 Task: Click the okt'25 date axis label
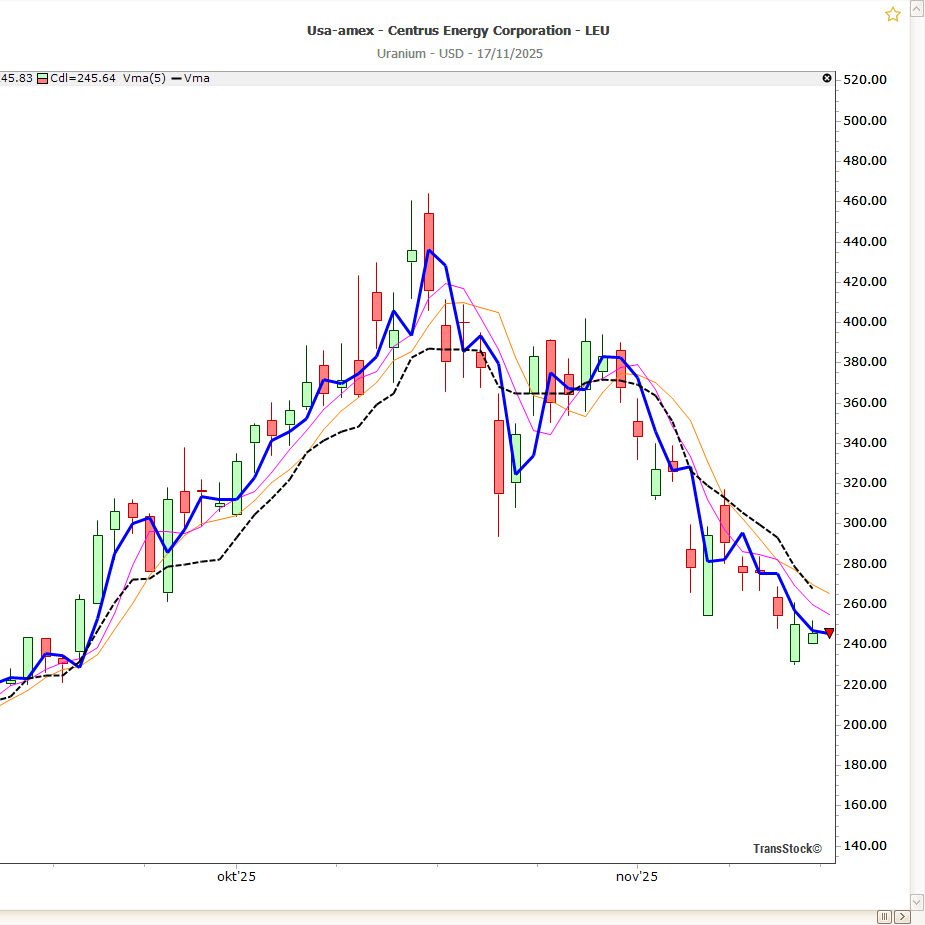237,877
